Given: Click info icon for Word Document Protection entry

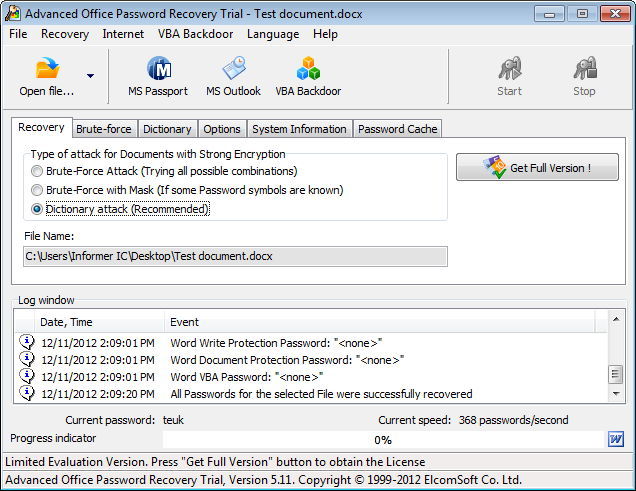Looking at the screenshot, I should coord(27,359).
